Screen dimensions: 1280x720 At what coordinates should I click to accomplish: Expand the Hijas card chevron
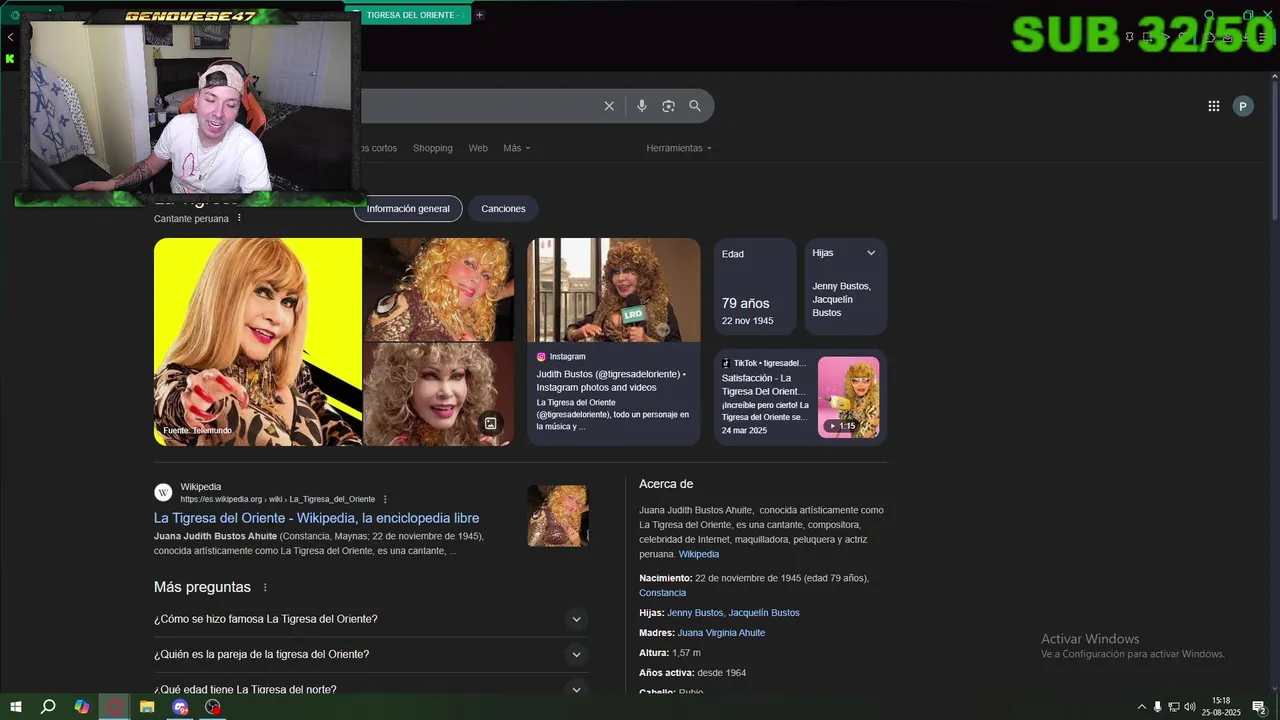[x=871, y=253]
